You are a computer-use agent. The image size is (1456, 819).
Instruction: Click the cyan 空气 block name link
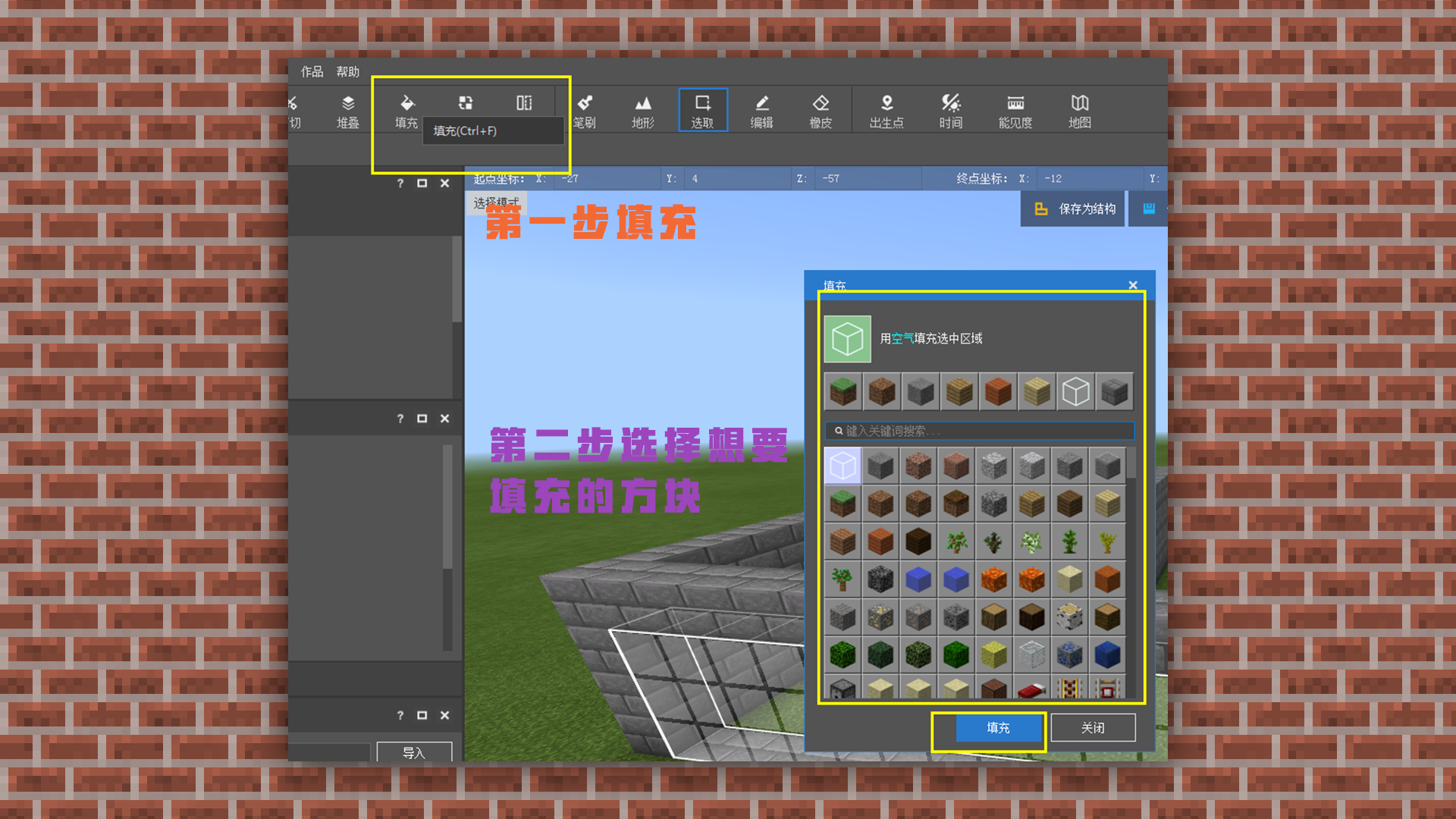[902, 338]
